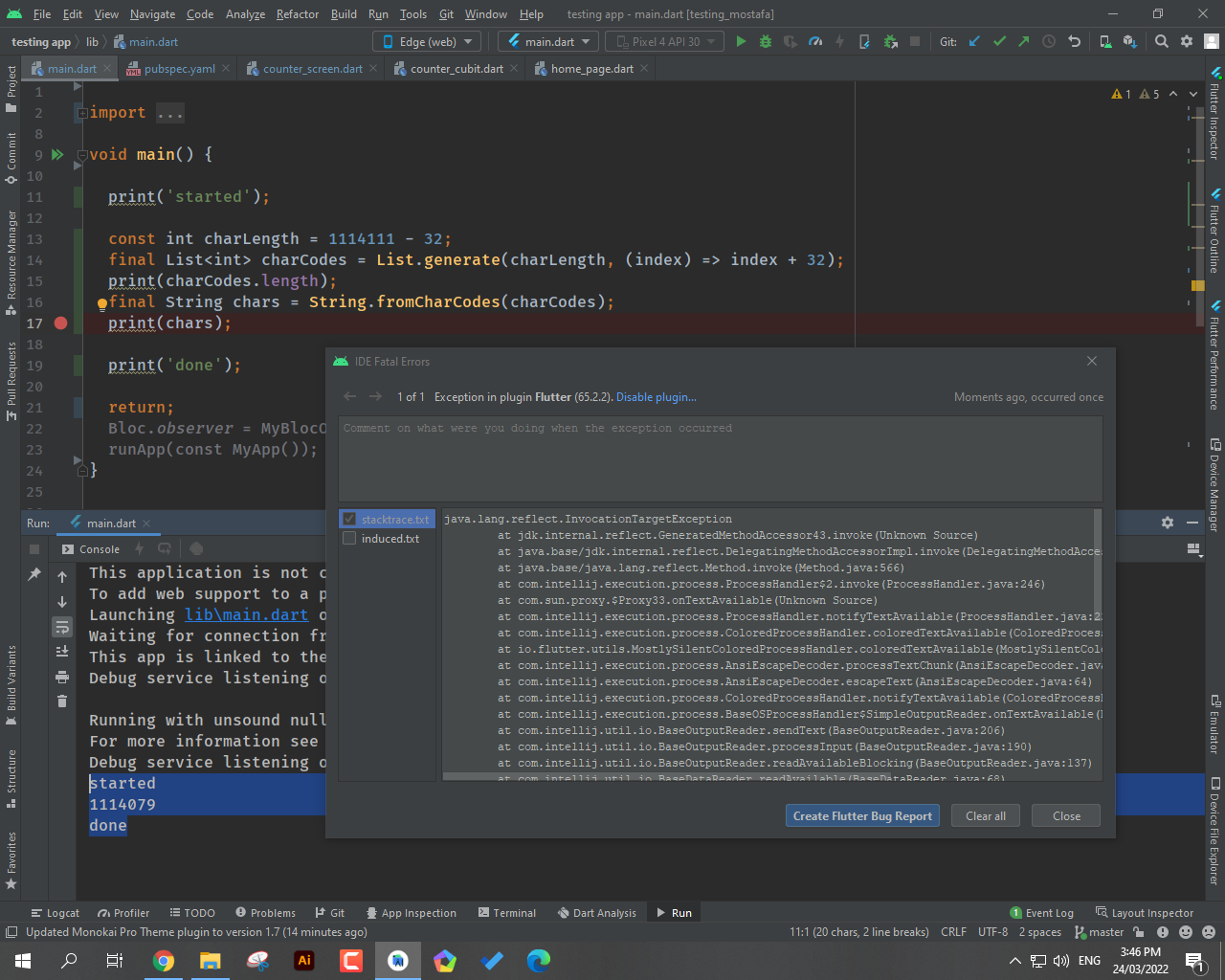
Task: Uncheck the stacktrace.txt checkbox
Action: [350, 518]
